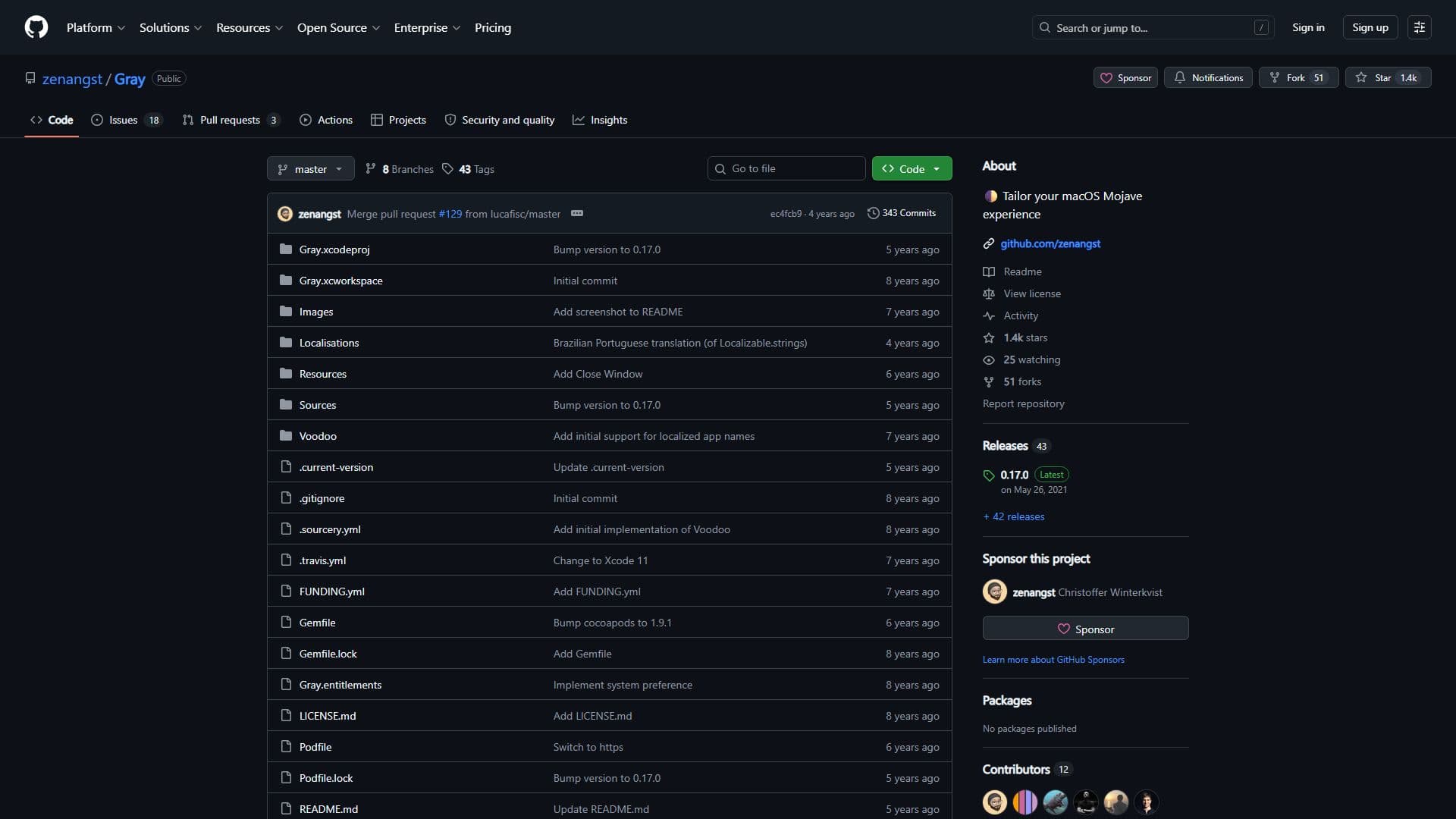Screen dimensions: 1456x819
Task: Open the Gemfile.lock file
Action: tap(328, 654)
